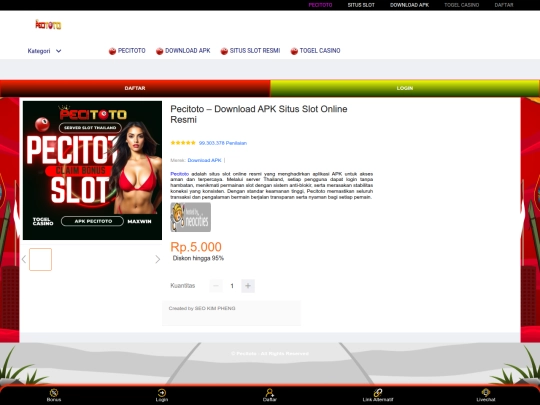Click the Created by SEO KIM PHENG text
Image resolution: width=540 pixels, height=405 pixels.
pyautogui.click(x=202, y=308)
